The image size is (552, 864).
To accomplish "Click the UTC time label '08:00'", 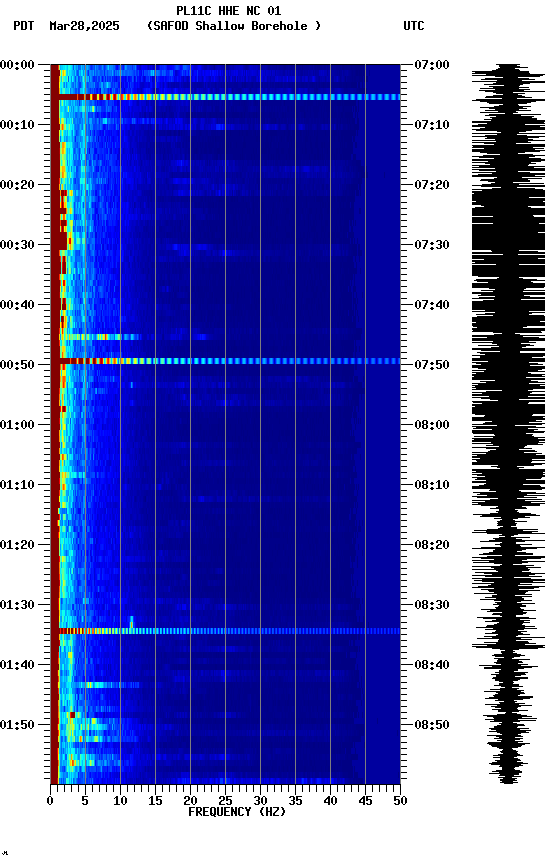I will coord(432,425).
